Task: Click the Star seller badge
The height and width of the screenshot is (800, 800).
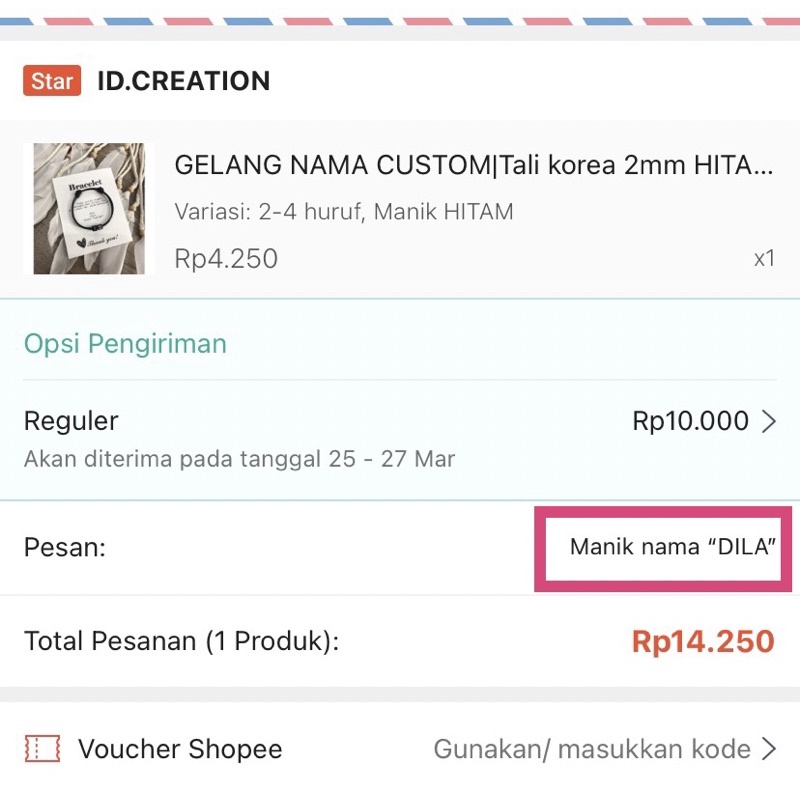Action: coord(51,81)
